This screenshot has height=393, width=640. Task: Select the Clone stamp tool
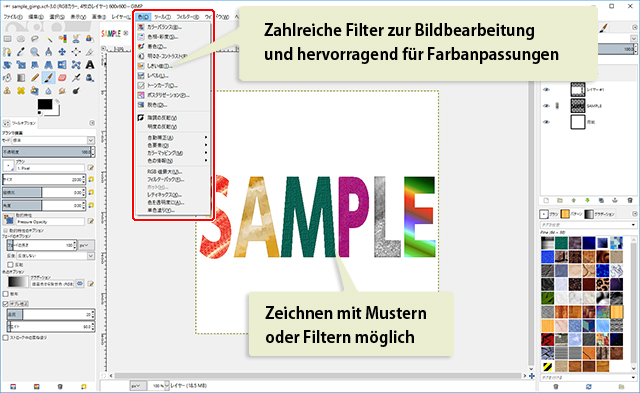click(7, 91)
